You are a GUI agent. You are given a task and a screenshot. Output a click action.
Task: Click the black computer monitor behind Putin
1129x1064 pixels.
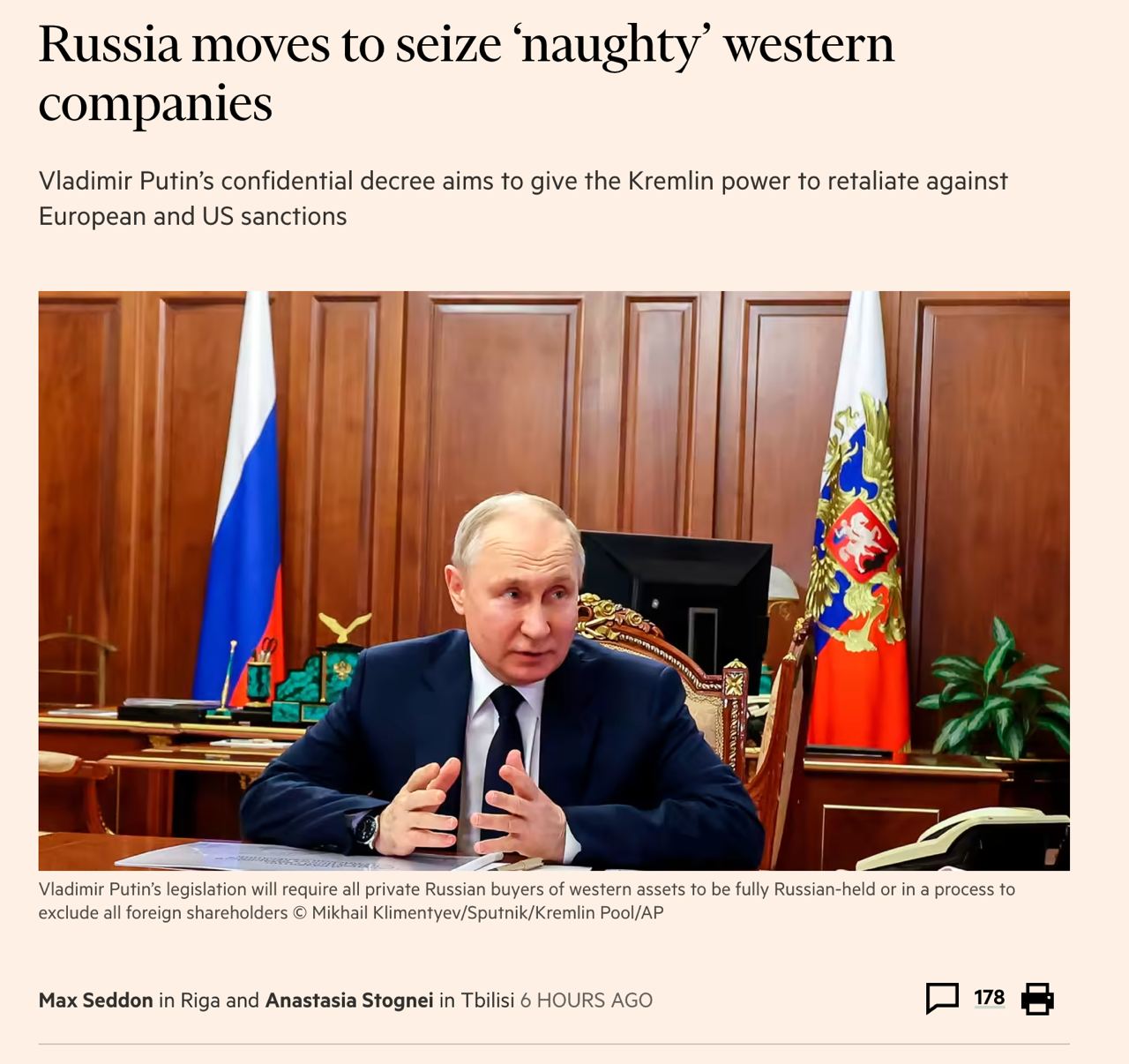click(x=677, y=600)
